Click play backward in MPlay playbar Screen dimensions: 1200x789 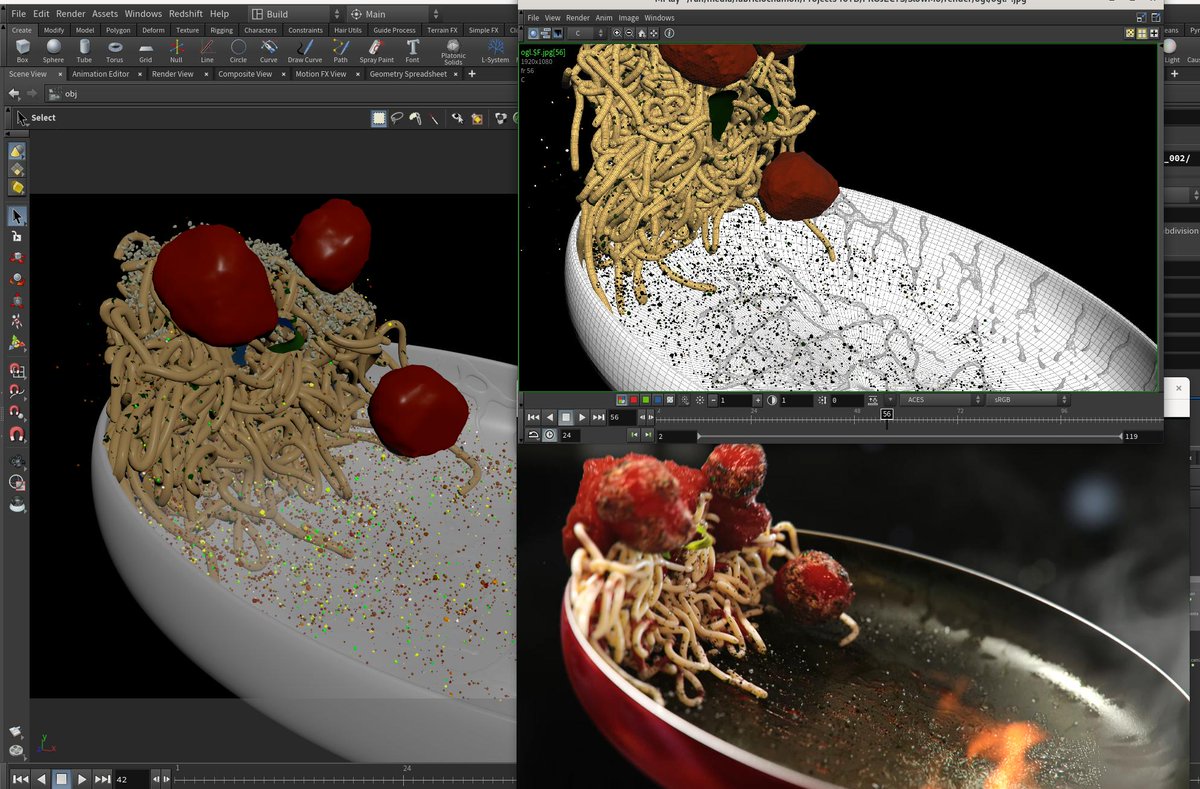point(549,417)
